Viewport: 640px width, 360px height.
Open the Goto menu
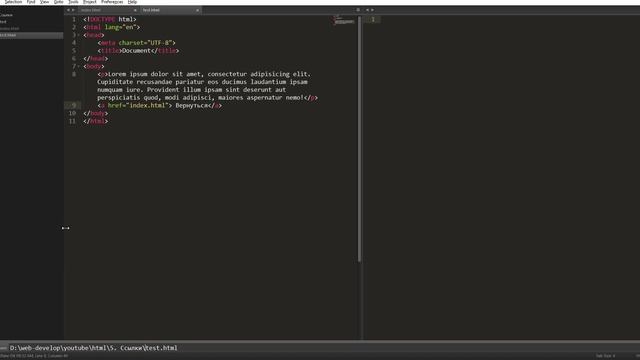pyautogui.click(x=58, y=2)
